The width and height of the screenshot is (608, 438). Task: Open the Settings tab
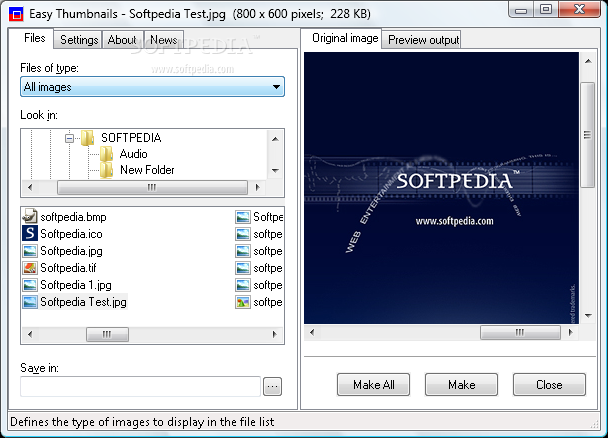[79, 40]
